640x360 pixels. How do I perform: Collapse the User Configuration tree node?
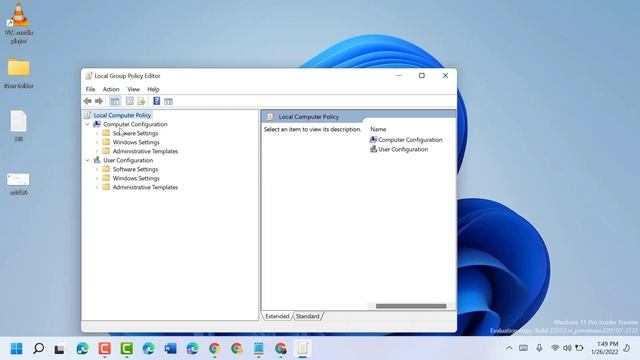tap(87, 160)
